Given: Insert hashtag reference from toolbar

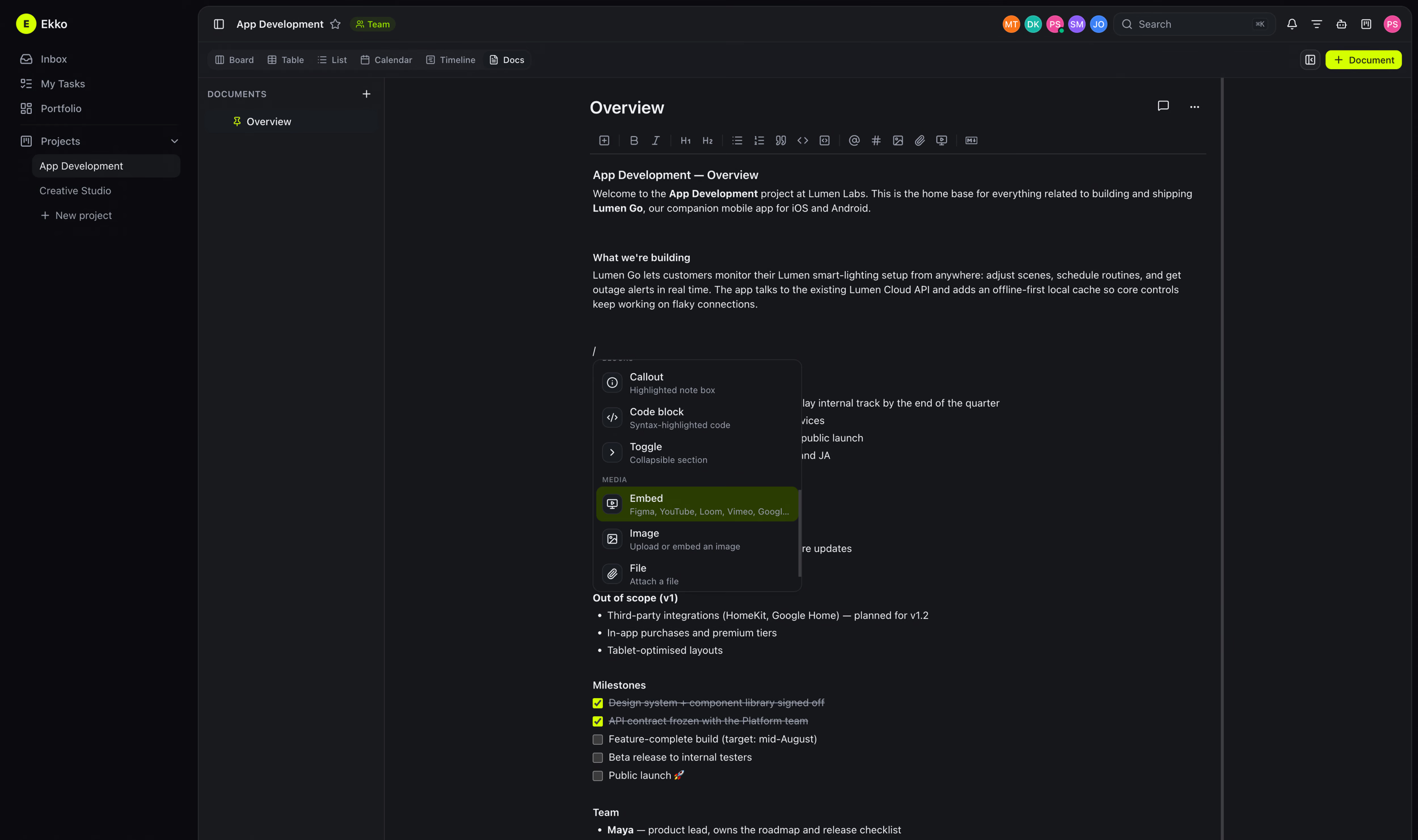Looking at the screenshot, I should (x=876, y=140).
